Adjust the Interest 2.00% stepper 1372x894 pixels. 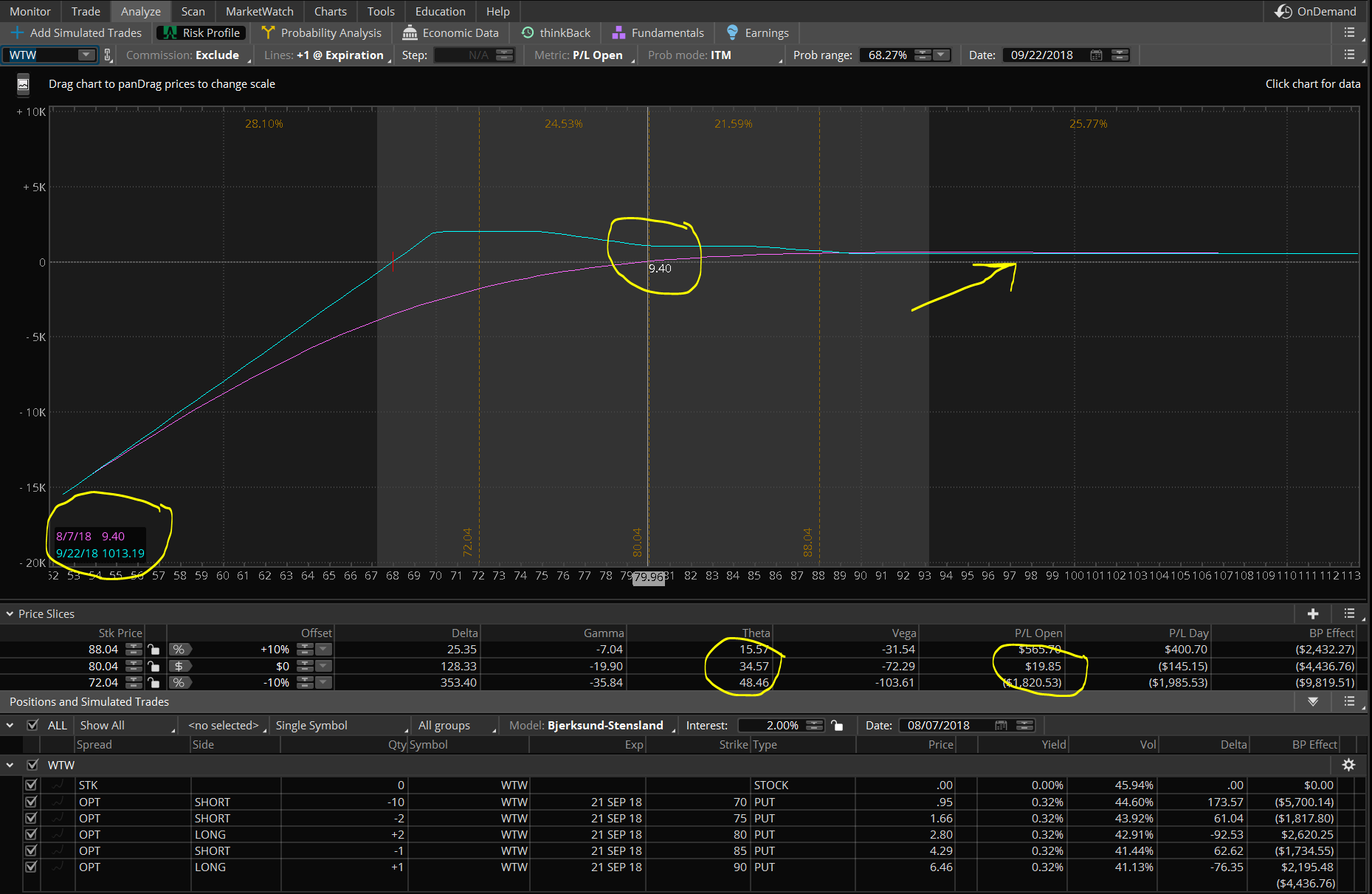[814, 725]
